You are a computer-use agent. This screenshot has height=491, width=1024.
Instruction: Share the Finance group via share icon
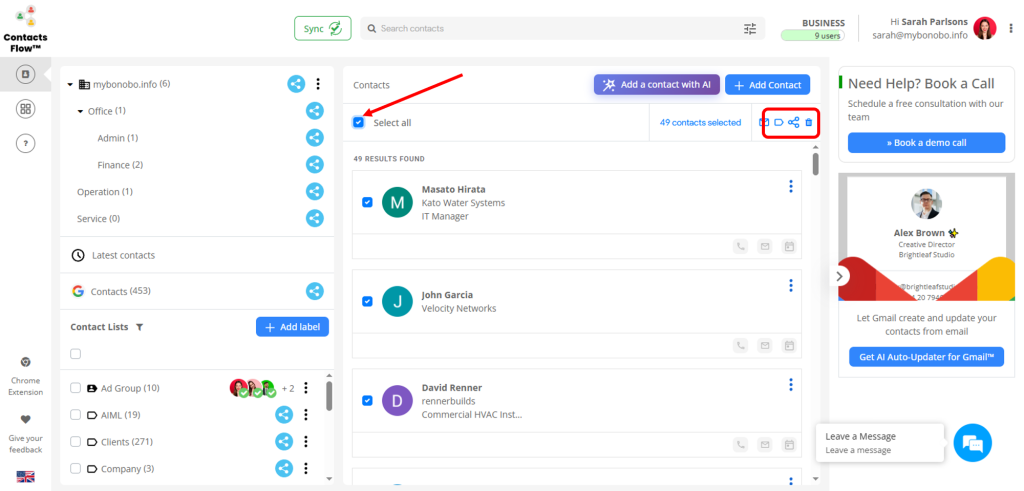pos(314,164)
